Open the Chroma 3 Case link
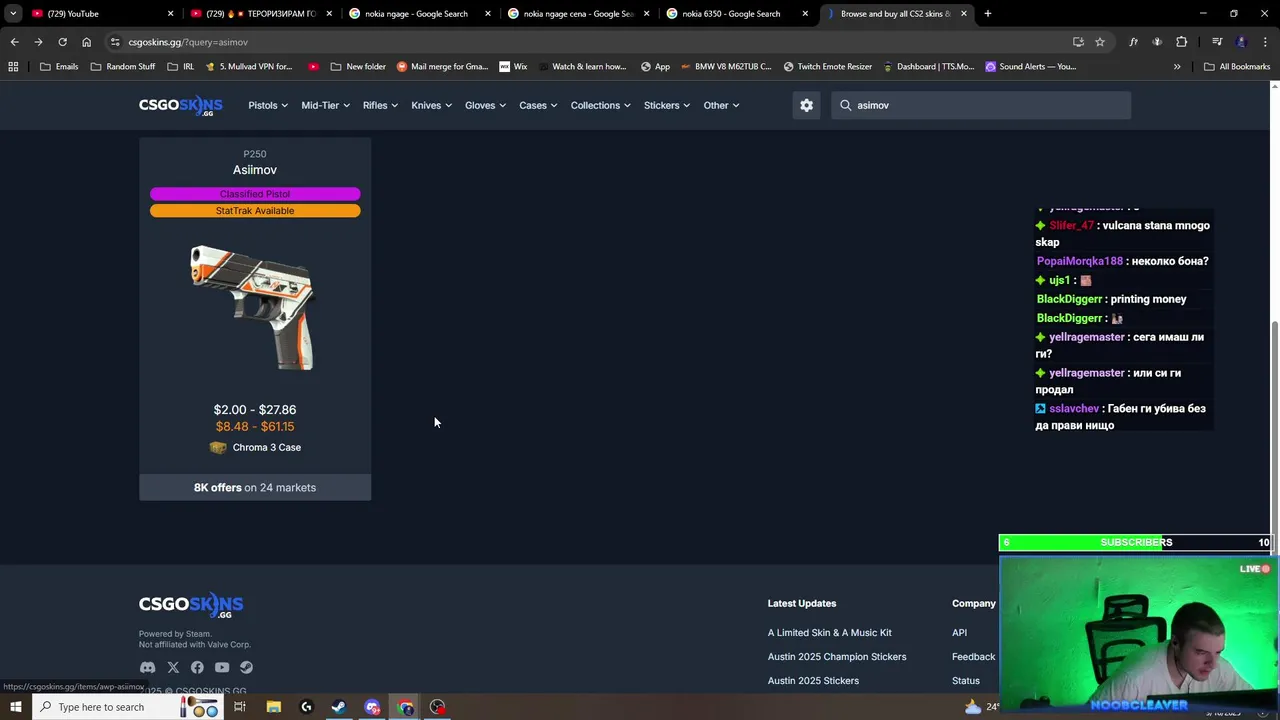The image size is (1280, 720). point(267,447)
